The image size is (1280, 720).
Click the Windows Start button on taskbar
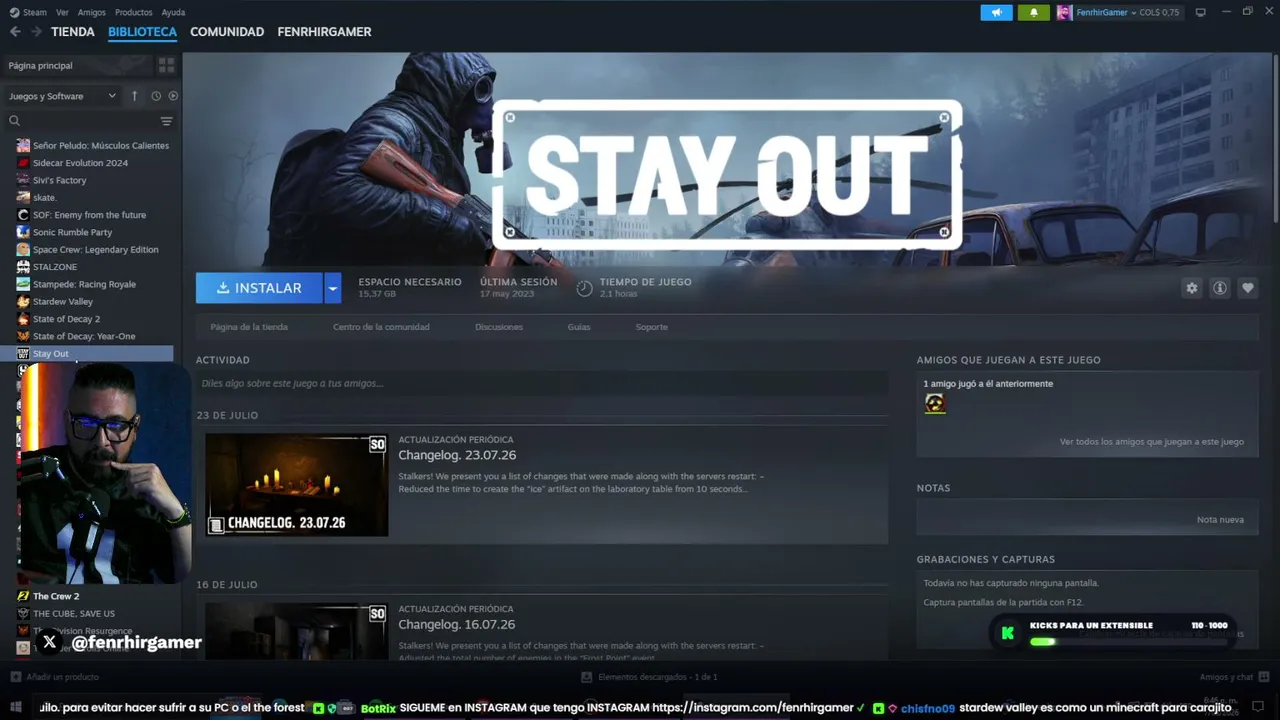15,707
